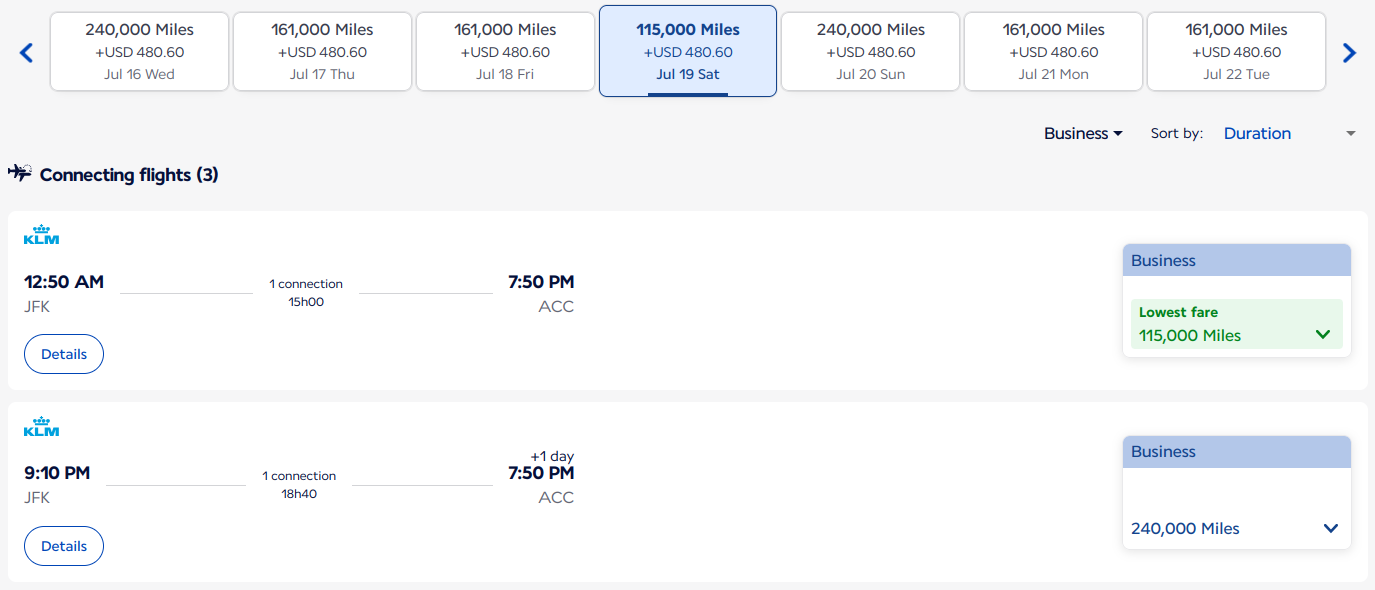
Task: Switch to the Jul 20 Sun date
Action: [870, 52]
